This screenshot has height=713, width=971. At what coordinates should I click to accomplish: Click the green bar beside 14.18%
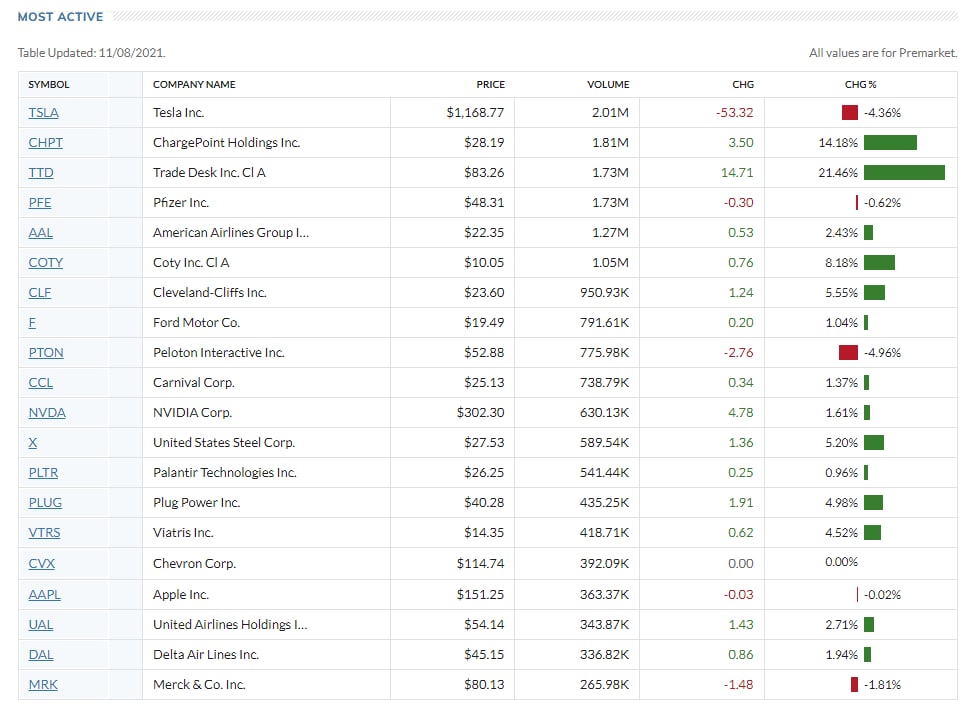[x=890, y=142]
